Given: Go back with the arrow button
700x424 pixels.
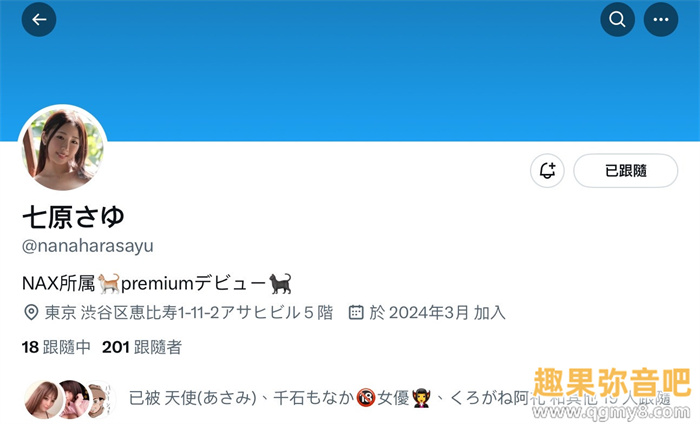Looking at the screenshot, I should click(x=39, y=19).
